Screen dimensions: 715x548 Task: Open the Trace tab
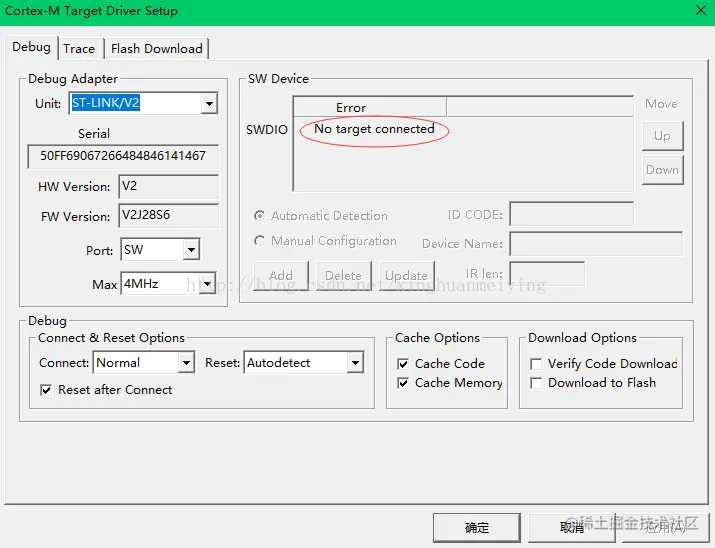[x=79, y=49]
